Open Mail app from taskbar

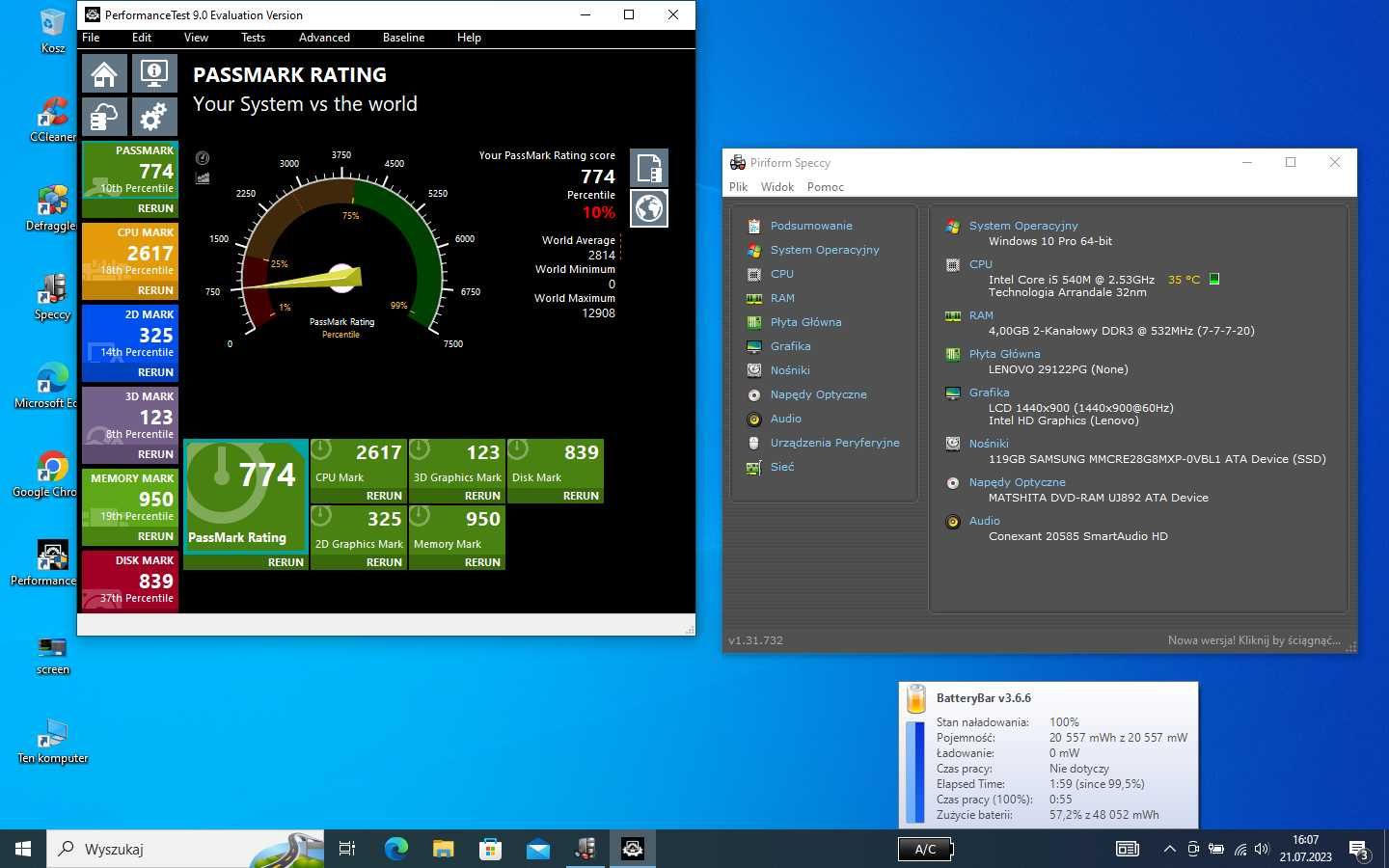(537, 849)
